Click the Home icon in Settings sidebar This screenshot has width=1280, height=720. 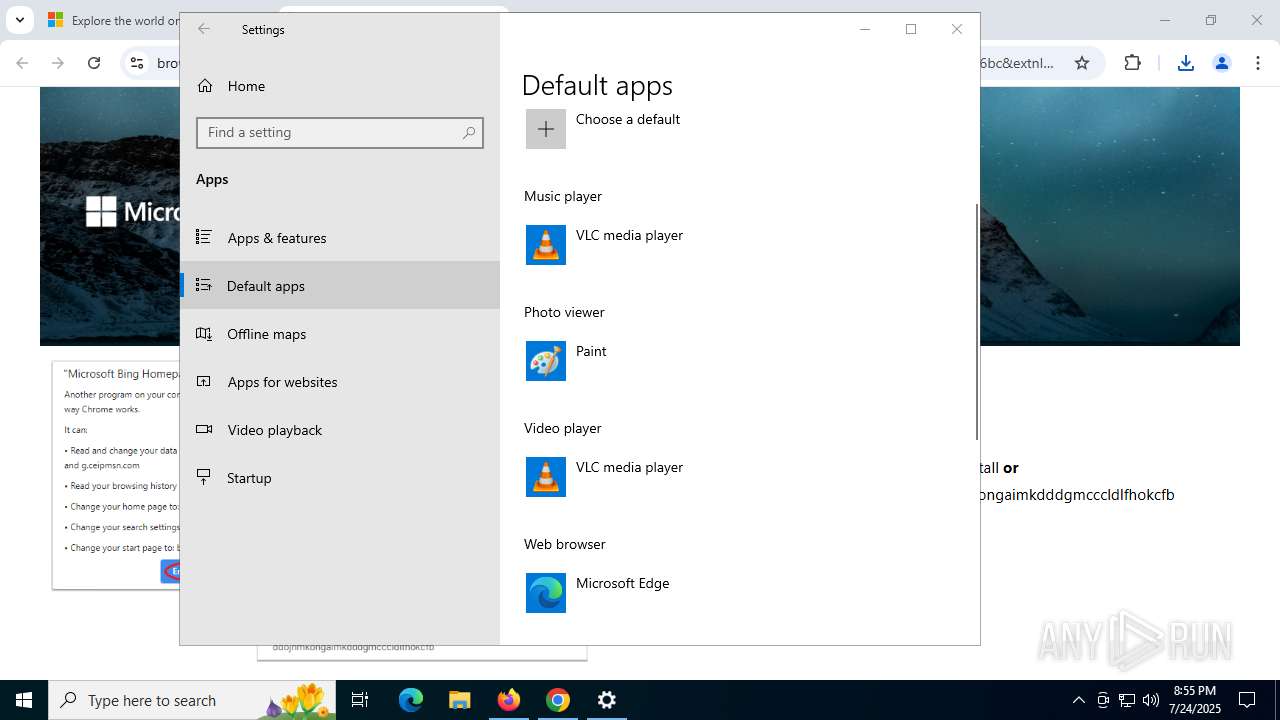[205, 86]
